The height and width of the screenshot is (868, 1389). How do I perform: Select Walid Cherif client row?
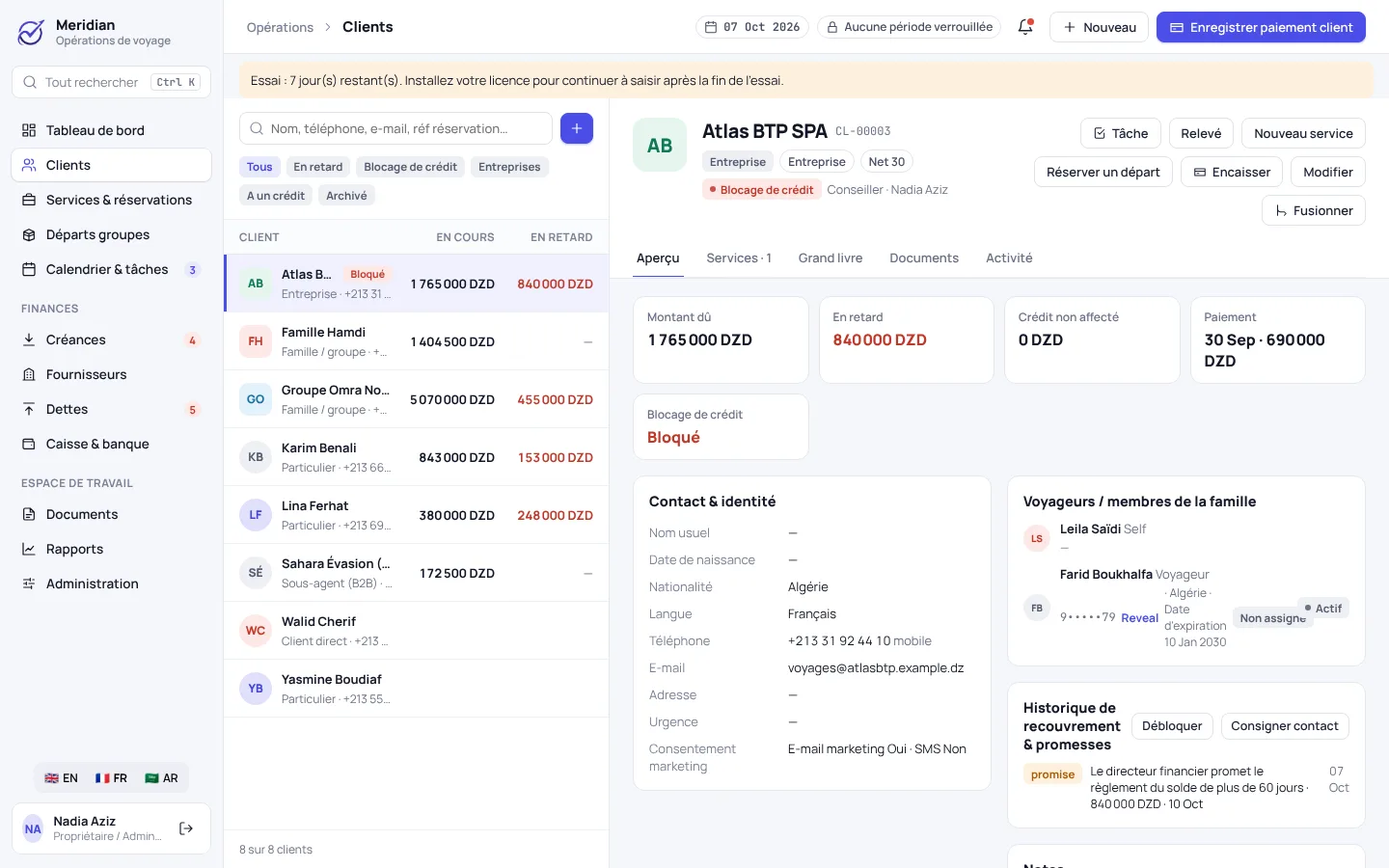coord(417,631)
